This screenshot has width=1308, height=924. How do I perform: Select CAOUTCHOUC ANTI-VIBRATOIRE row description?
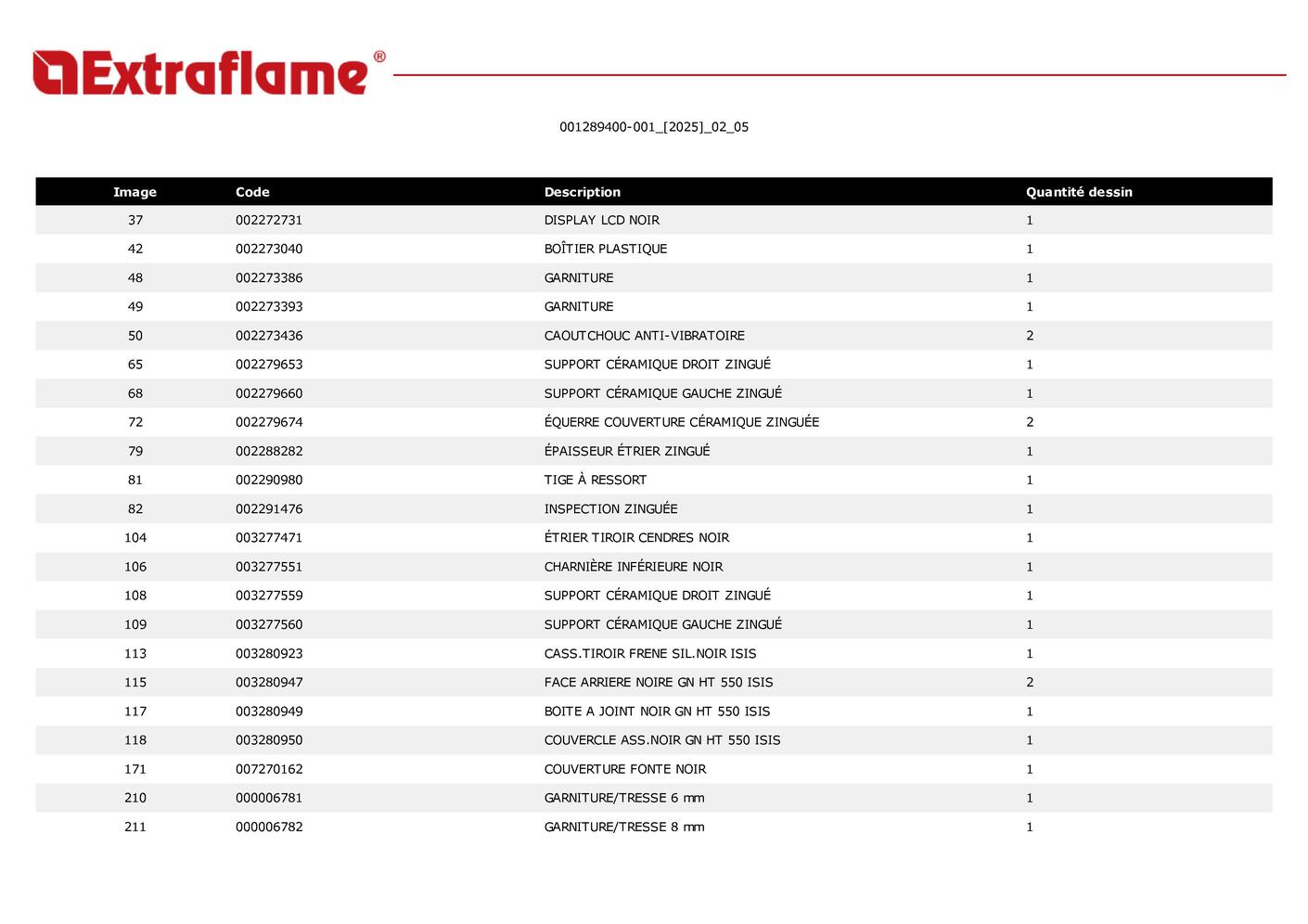(644, 336)
